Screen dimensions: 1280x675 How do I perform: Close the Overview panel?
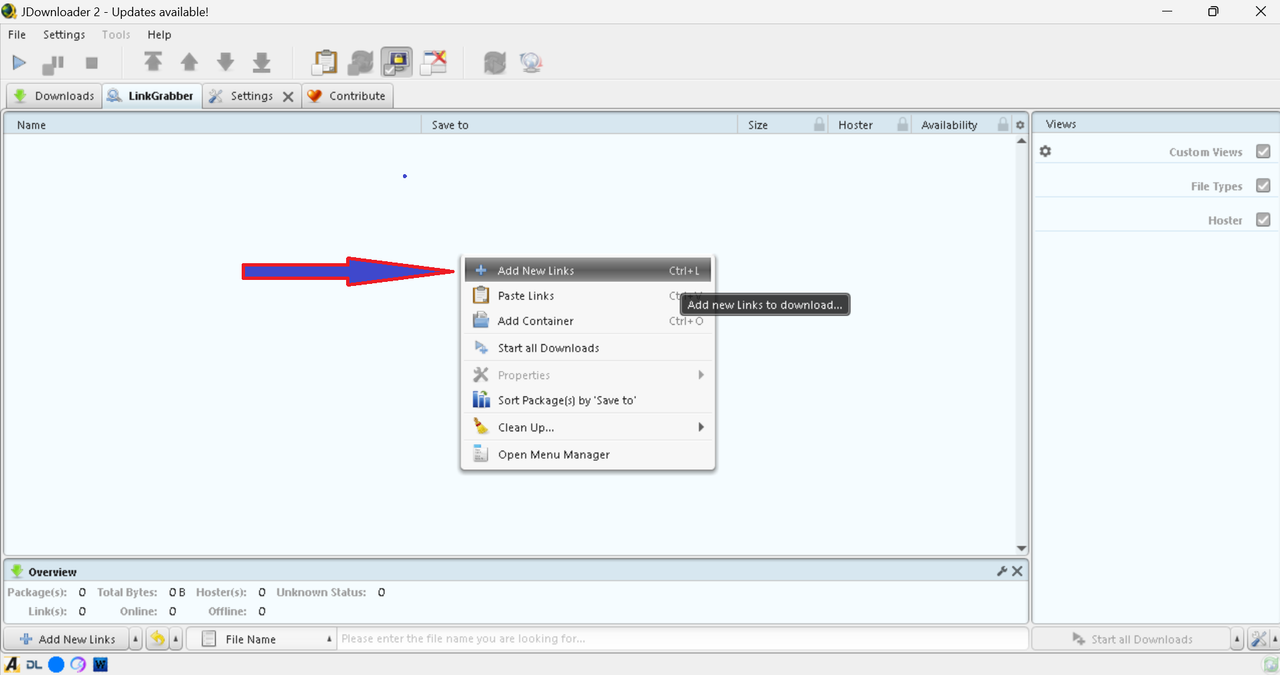(x=1017, y=571)
